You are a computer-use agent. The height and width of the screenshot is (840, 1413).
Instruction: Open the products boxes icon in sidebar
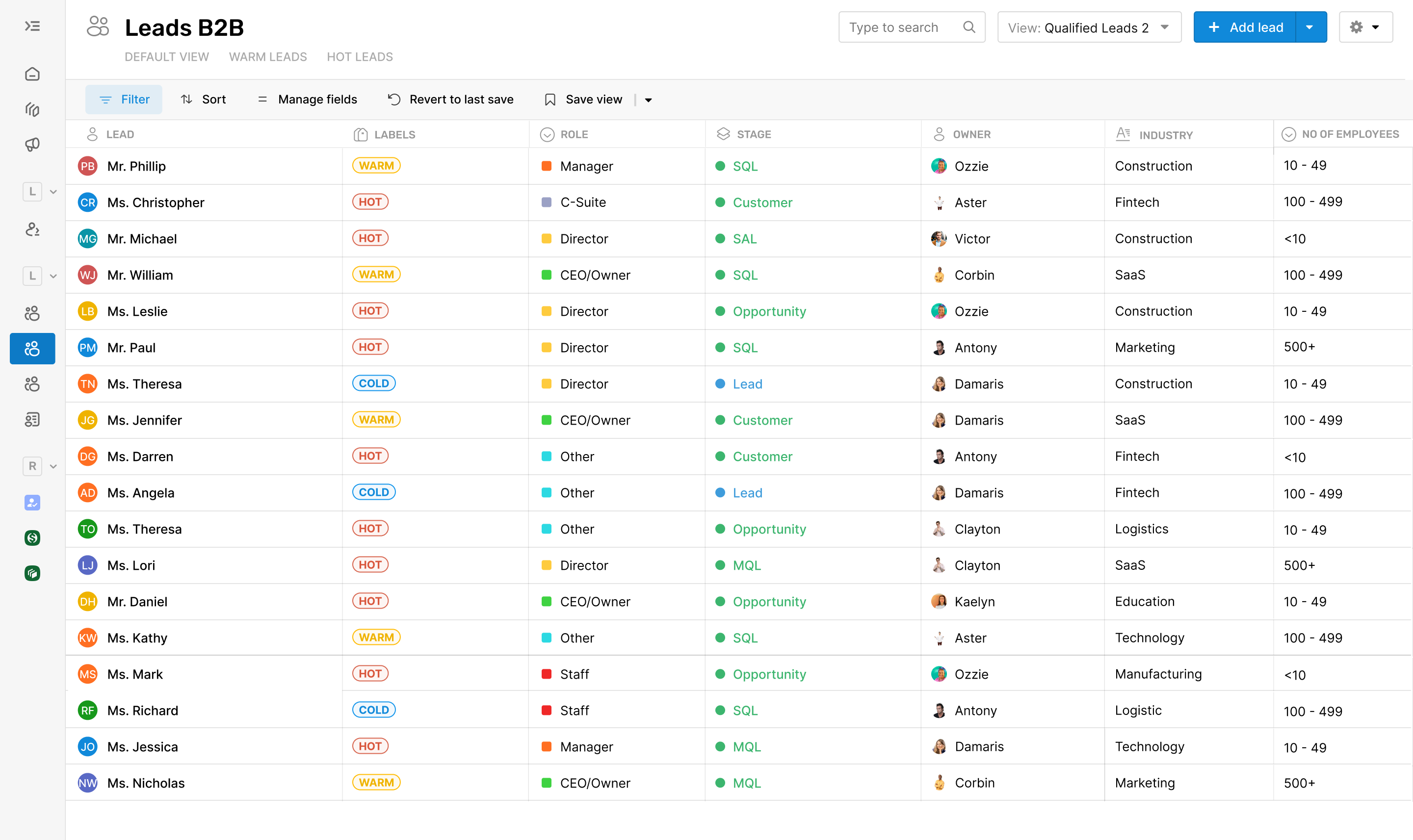[32, 109]
